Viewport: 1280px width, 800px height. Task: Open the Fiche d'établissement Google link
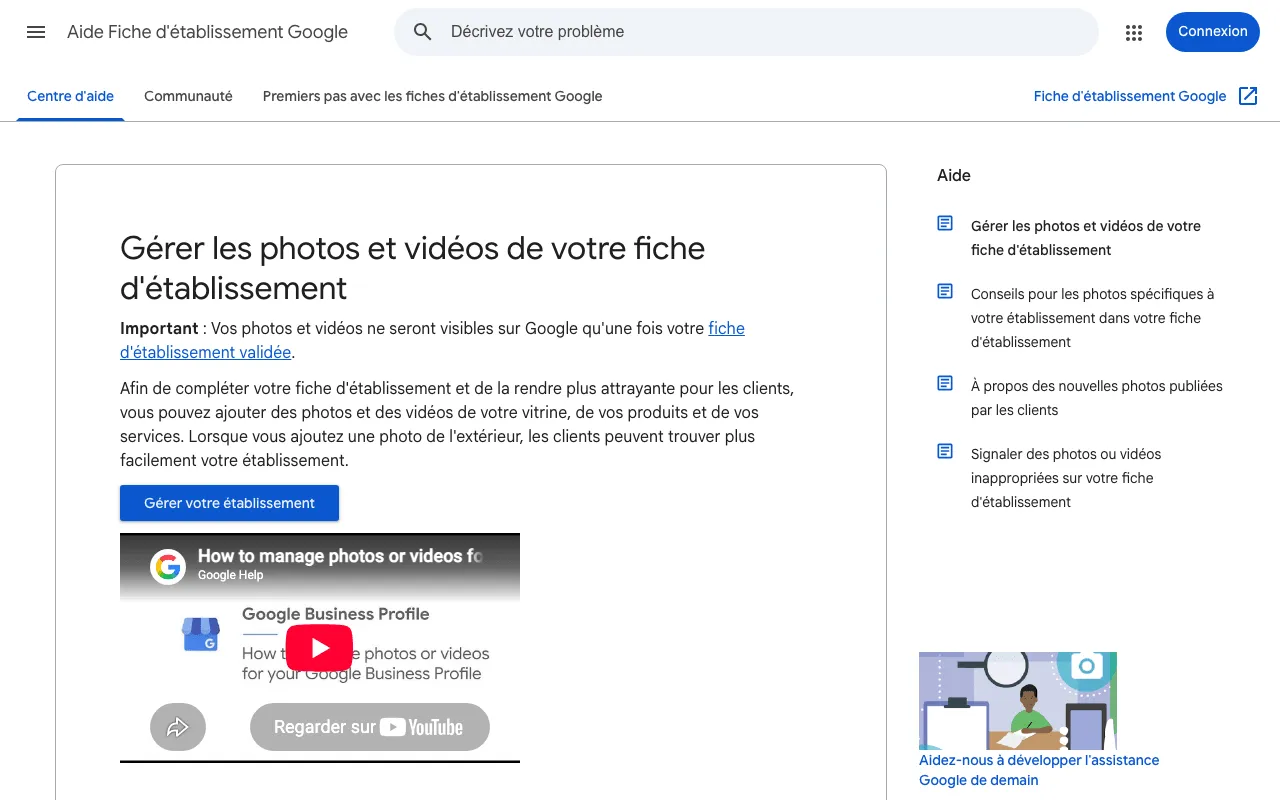point(1130,97)
